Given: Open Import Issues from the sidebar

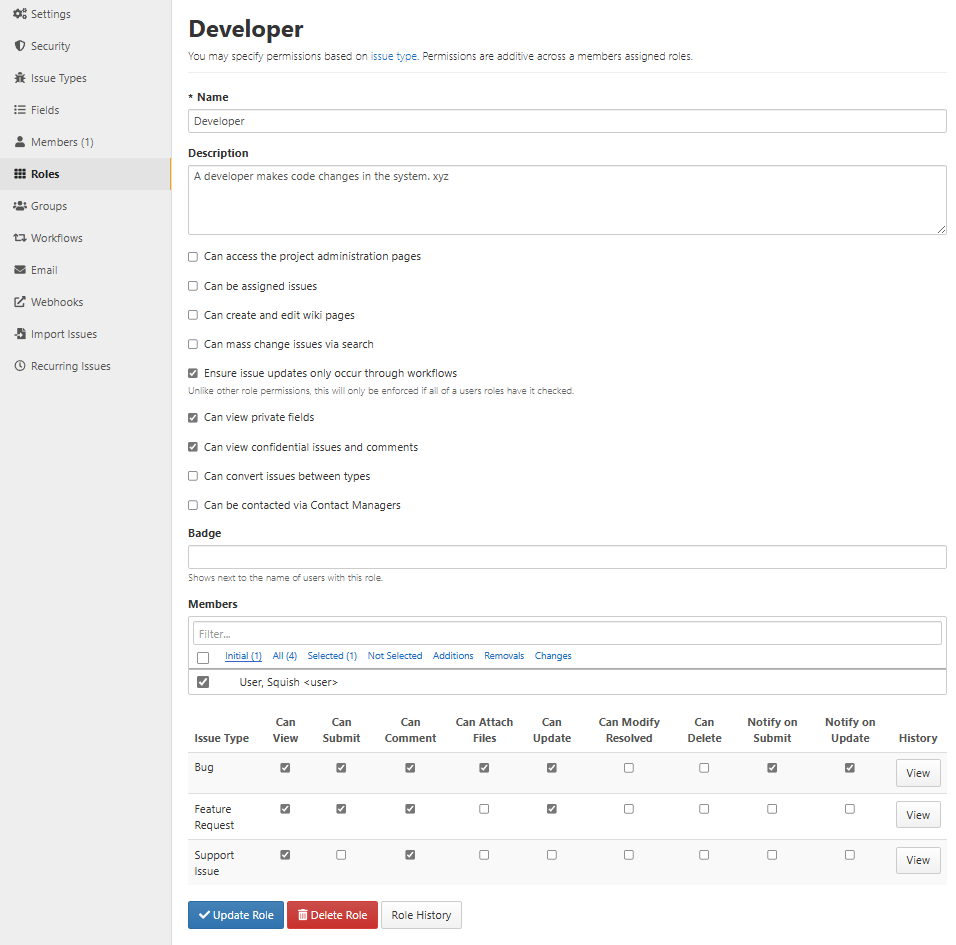Looking at the screenshot, I should (64, 334).
